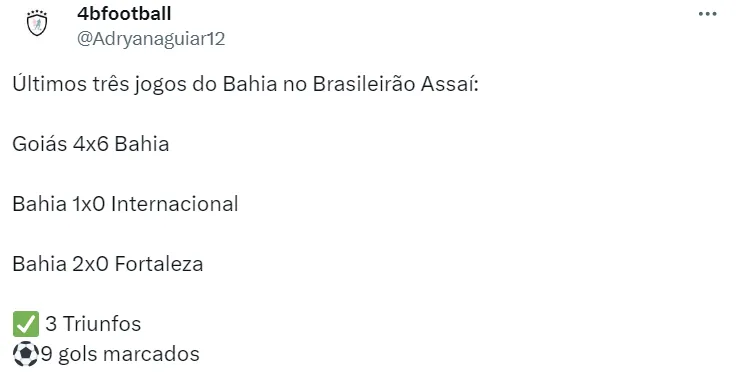Click the word 'Assaí:' in the tweet
The image size is (739, 377).
click(450, 84)
